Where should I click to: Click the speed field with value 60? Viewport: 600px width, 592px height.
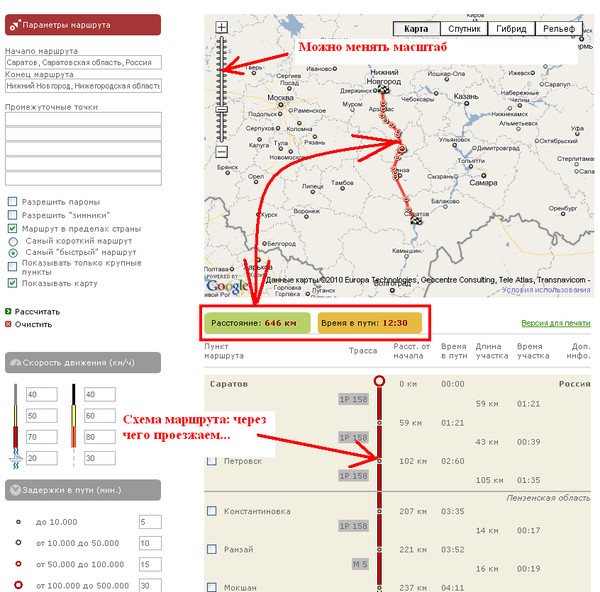pyautogui.click(x=100, y=416)
